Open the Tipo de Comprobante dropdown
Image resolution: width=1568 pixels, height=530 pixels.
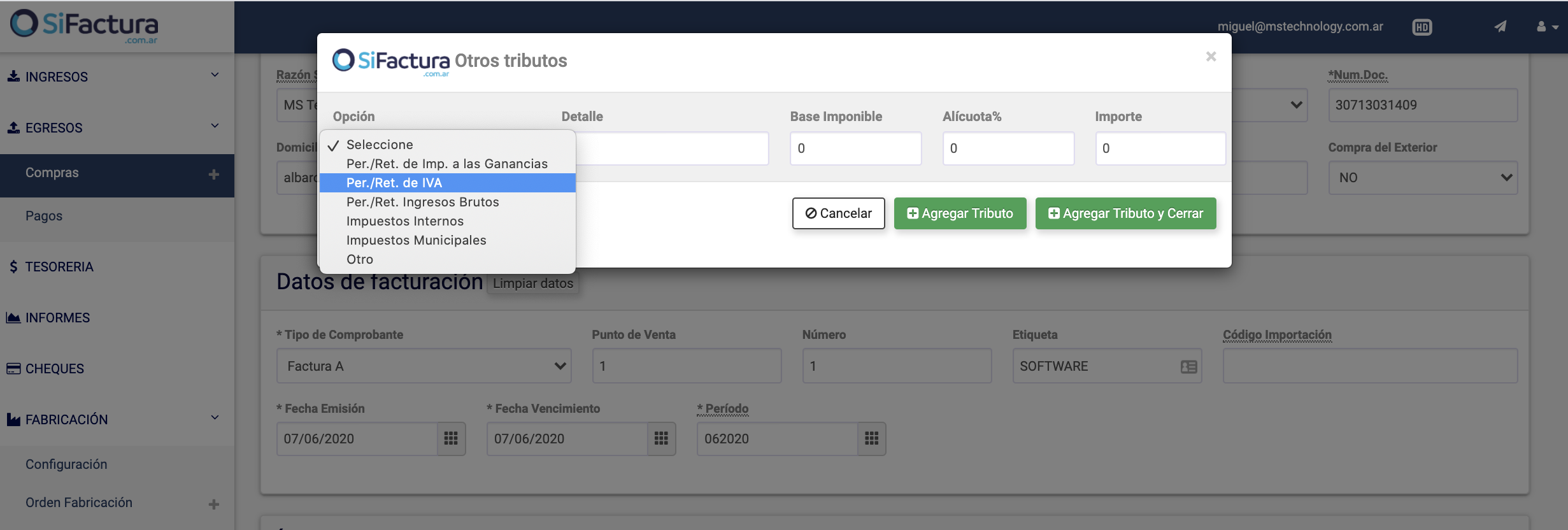tap(424, 366)
